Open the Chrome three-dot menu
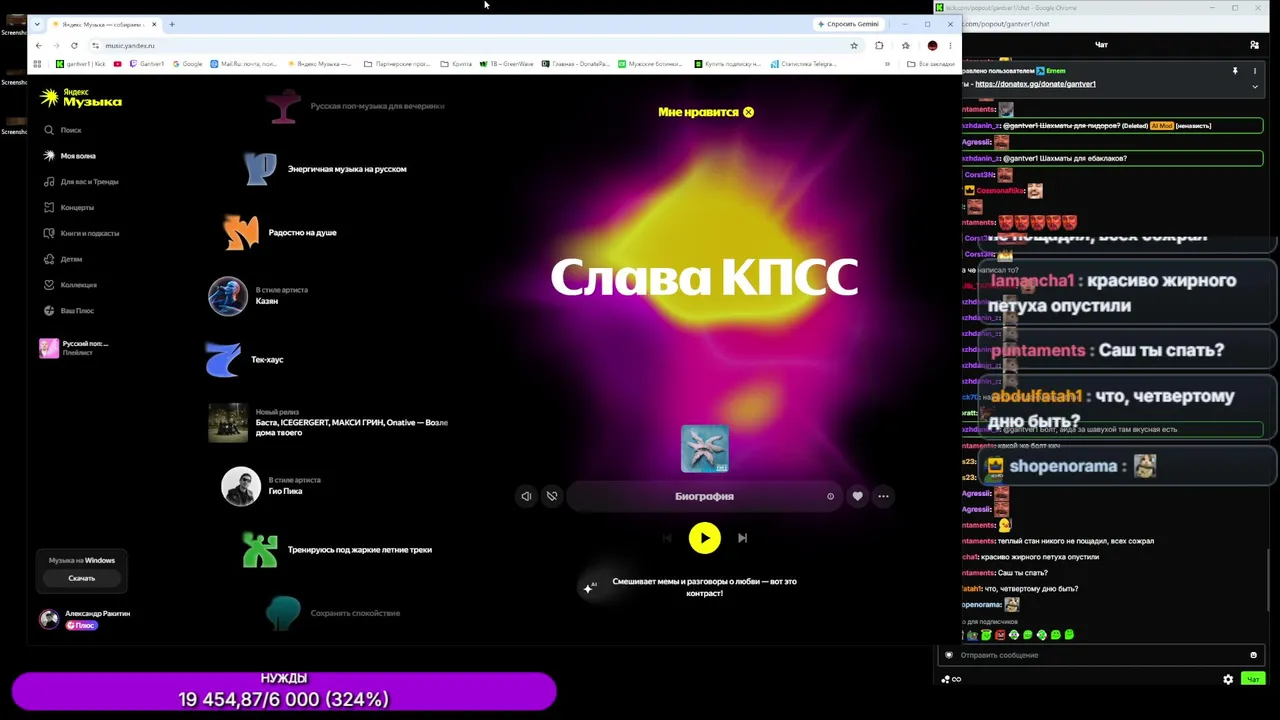Viewport: 1280px width, 720px height. pos(949,45)
